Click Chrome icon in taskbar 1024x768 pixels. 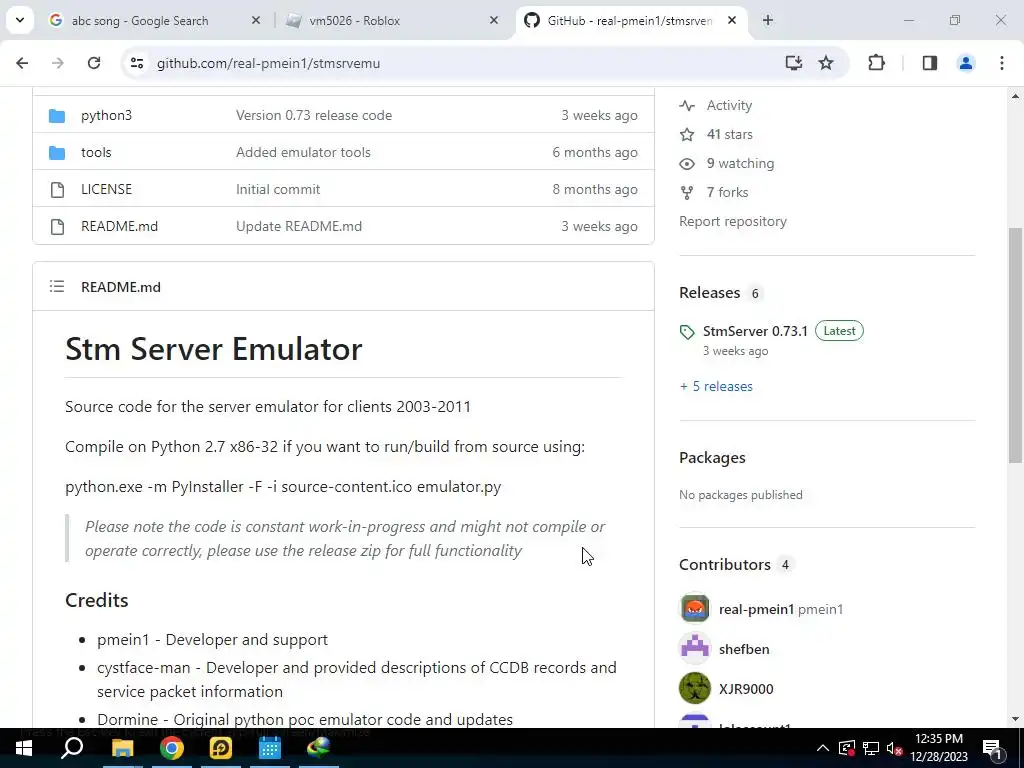(x=171, y=748)
